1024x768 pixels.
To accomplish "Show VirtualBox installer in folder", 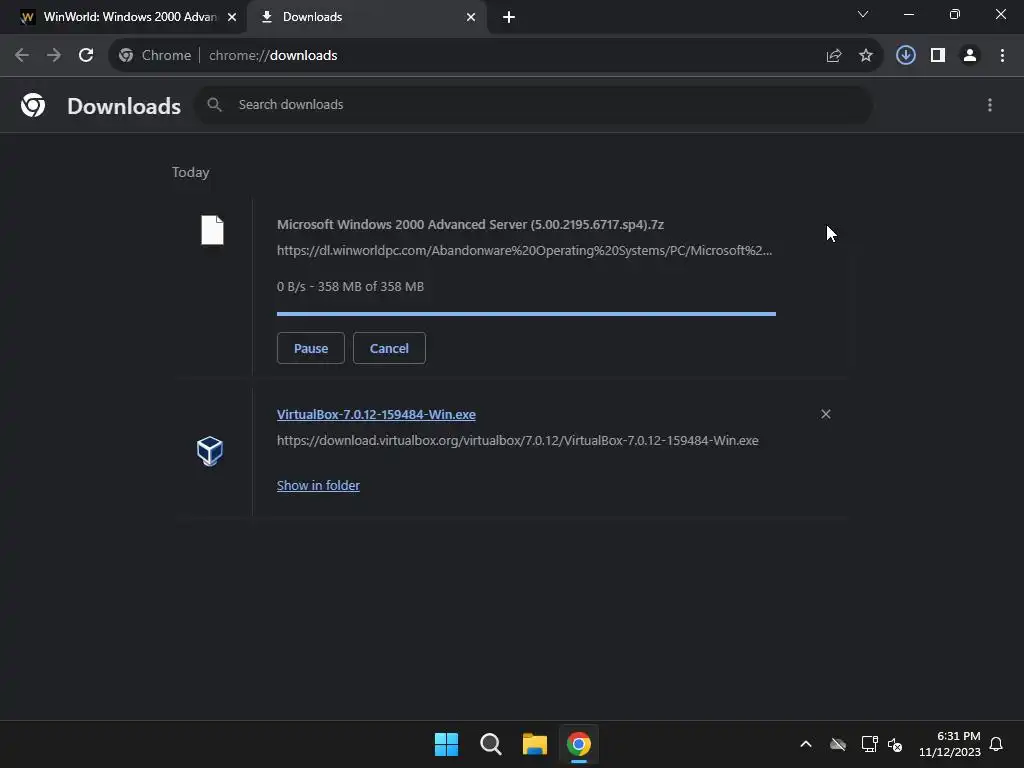I will click(318, 485).
